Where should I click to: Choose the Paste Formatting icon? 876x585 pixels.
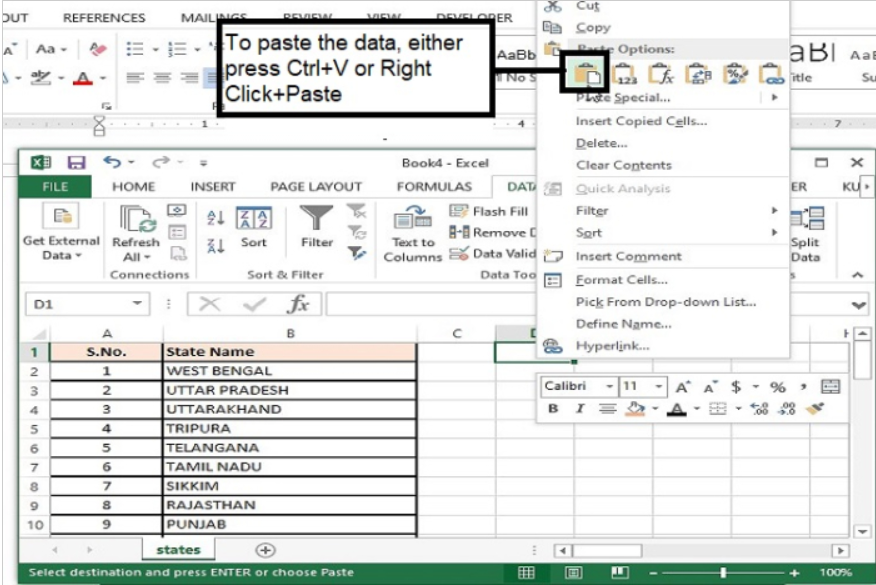[x=735, y=74]
